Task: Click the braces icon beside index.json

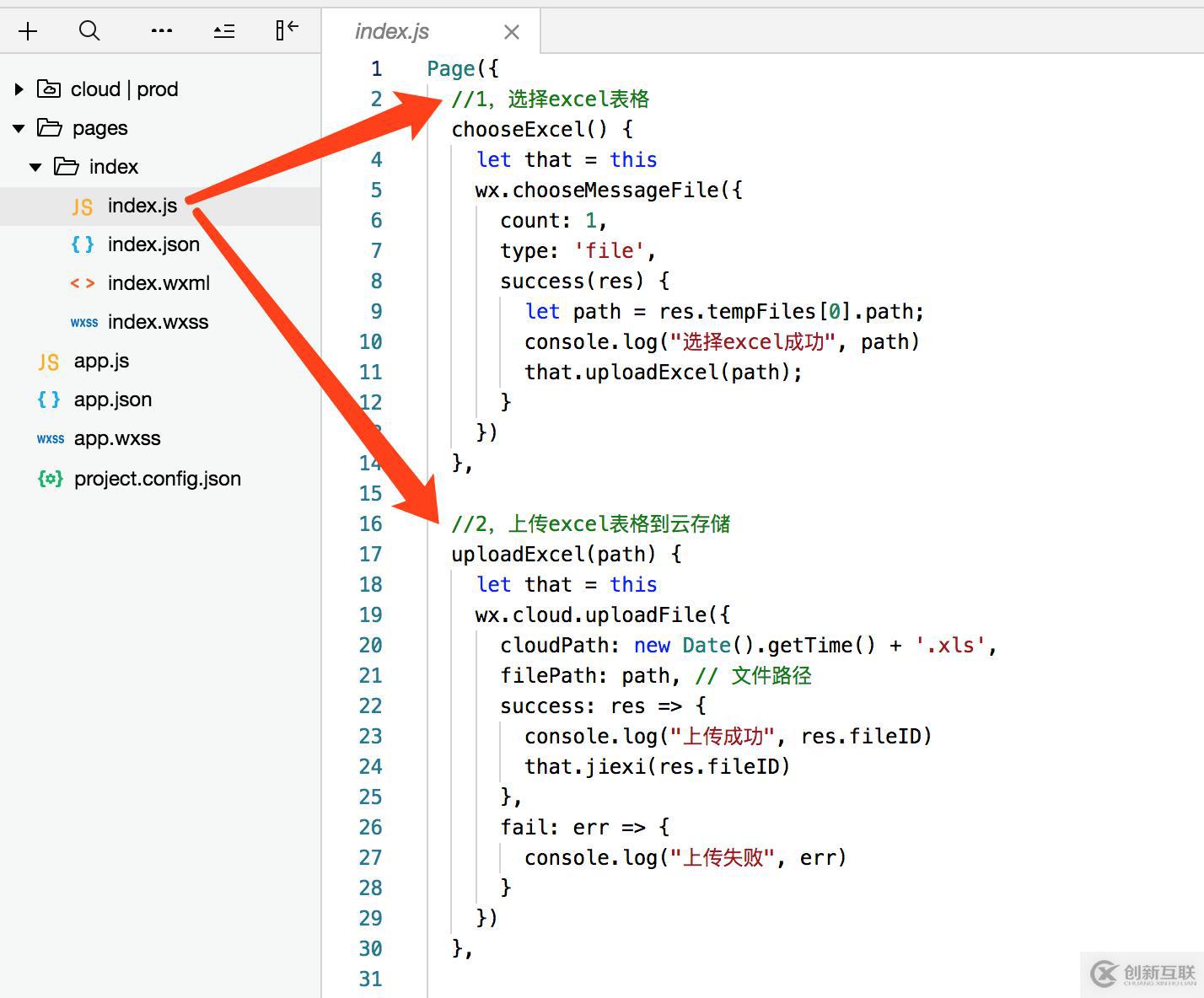Action: click(x=83, y=244)
